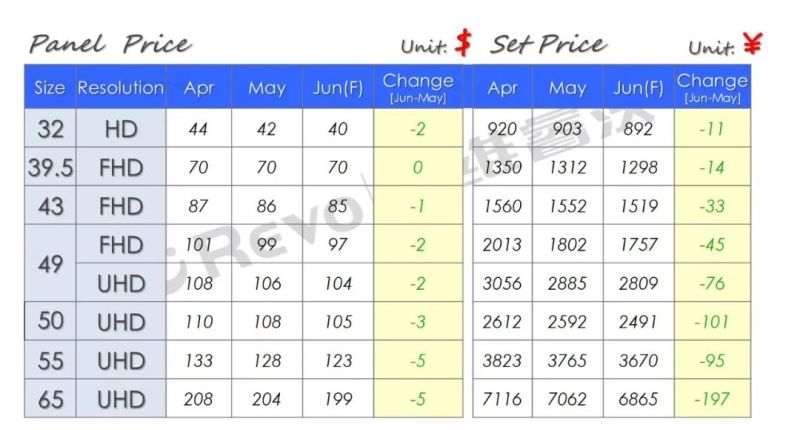Click the Panel Price "Apr" column header
800x430 pixels.
pos(199,88)
